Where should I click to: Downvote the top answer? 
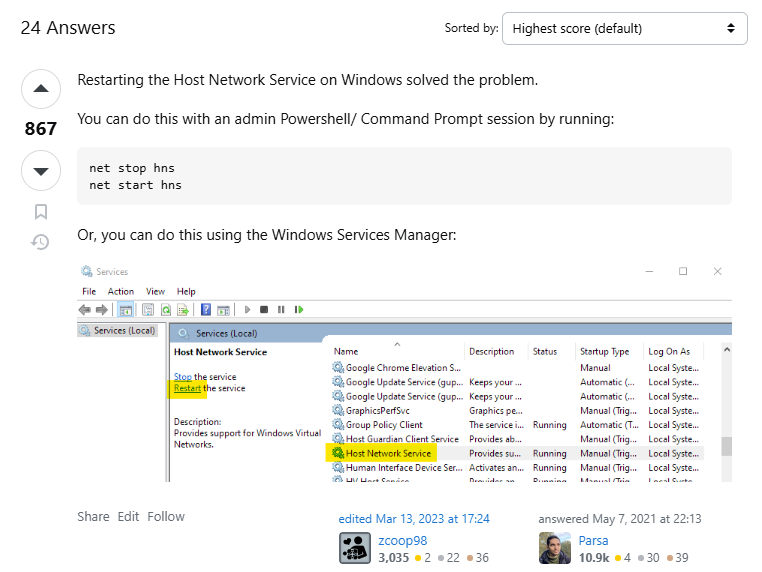point(41,171)
